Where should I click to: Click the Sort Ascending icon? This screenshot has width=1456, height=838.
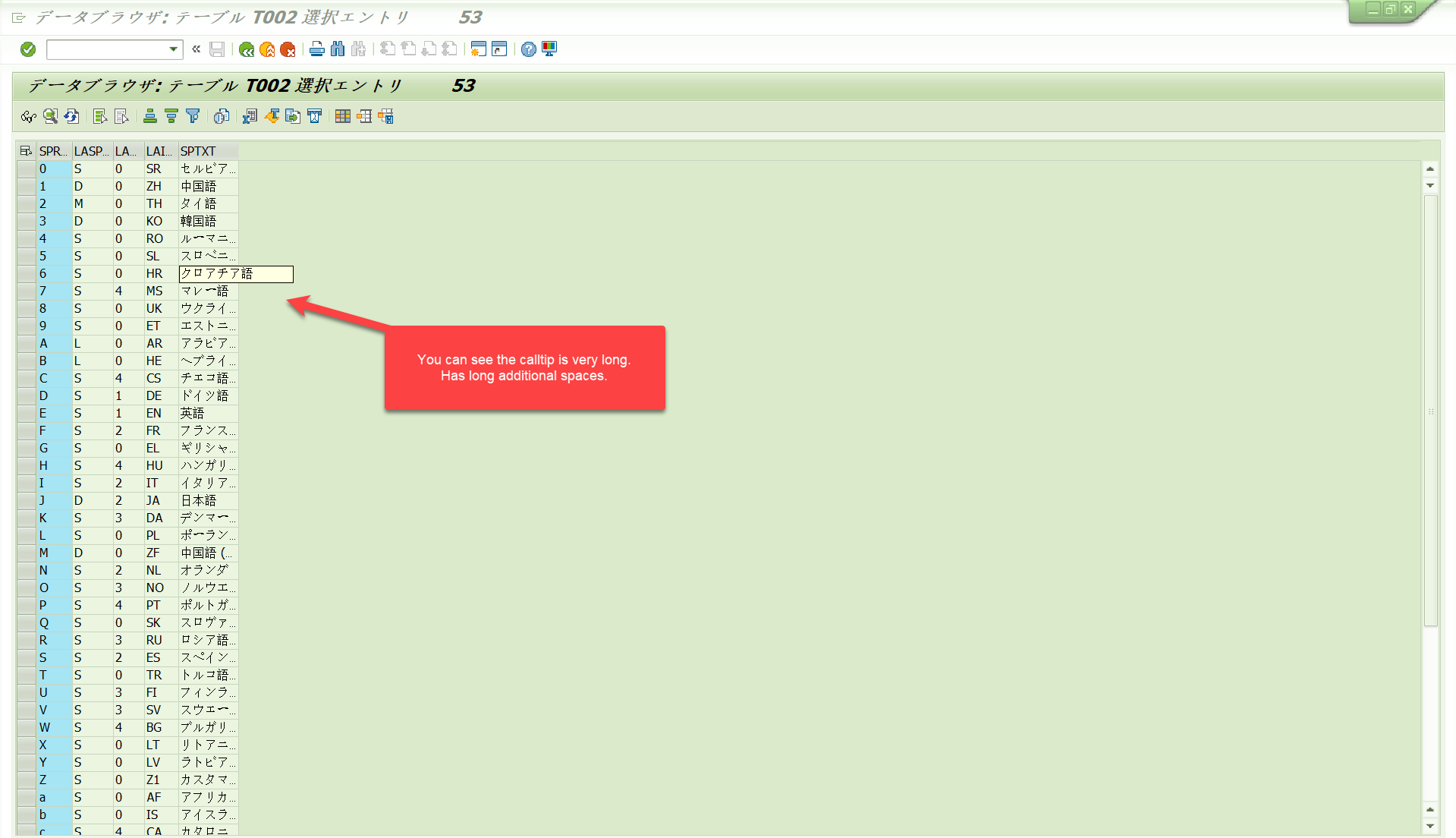coord(150,116)
